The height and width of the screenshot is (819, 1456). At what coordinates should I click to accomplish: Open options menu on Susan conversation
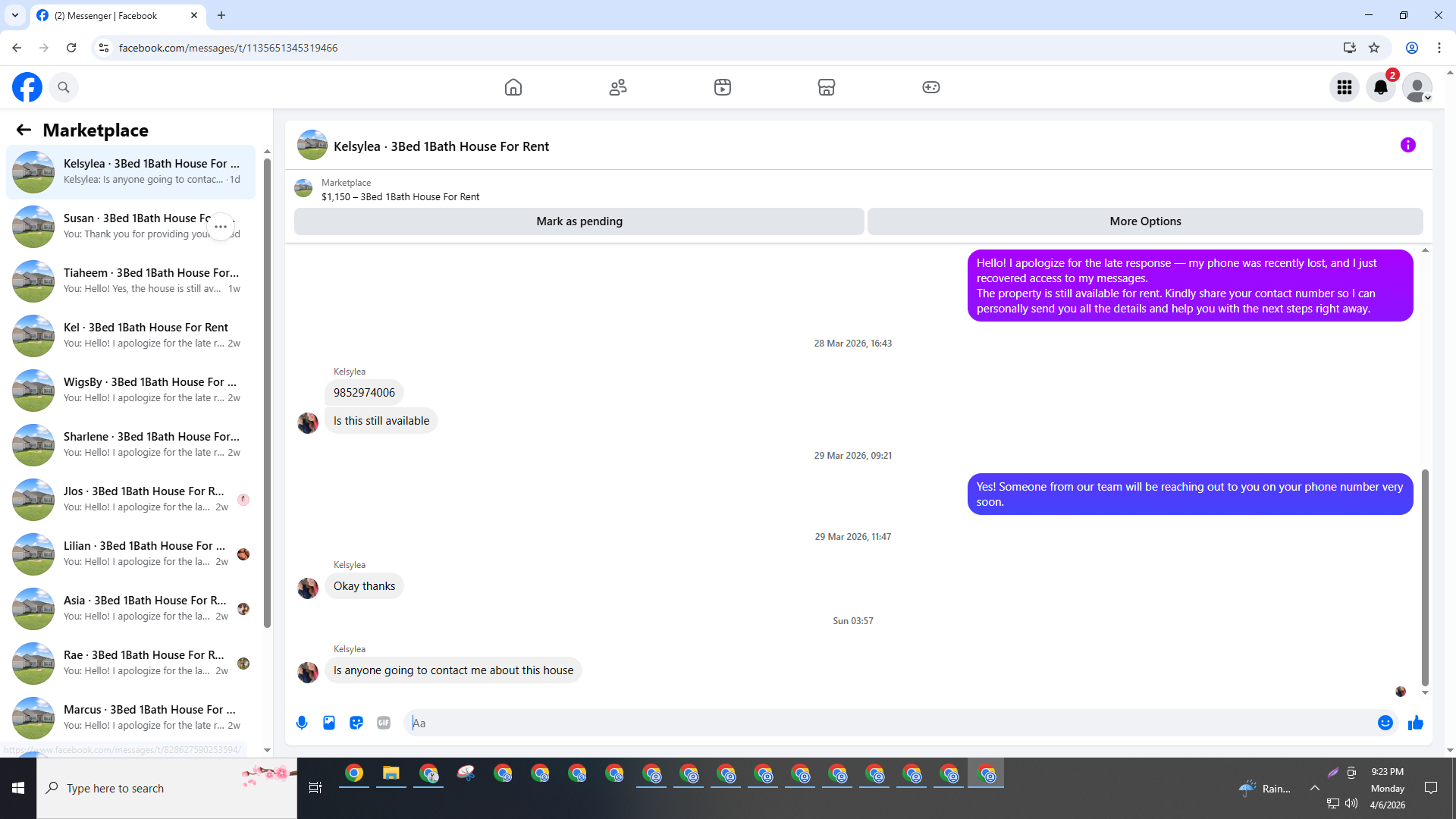[221, 227]
